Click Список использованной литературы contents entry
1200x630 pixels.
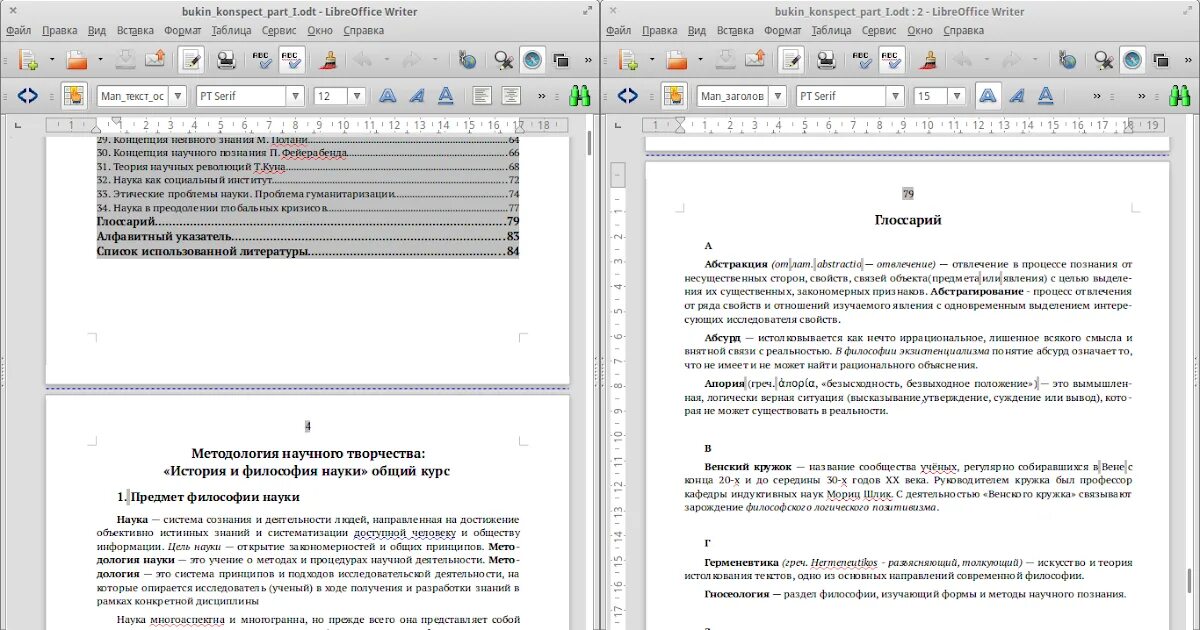coord(307,251)
